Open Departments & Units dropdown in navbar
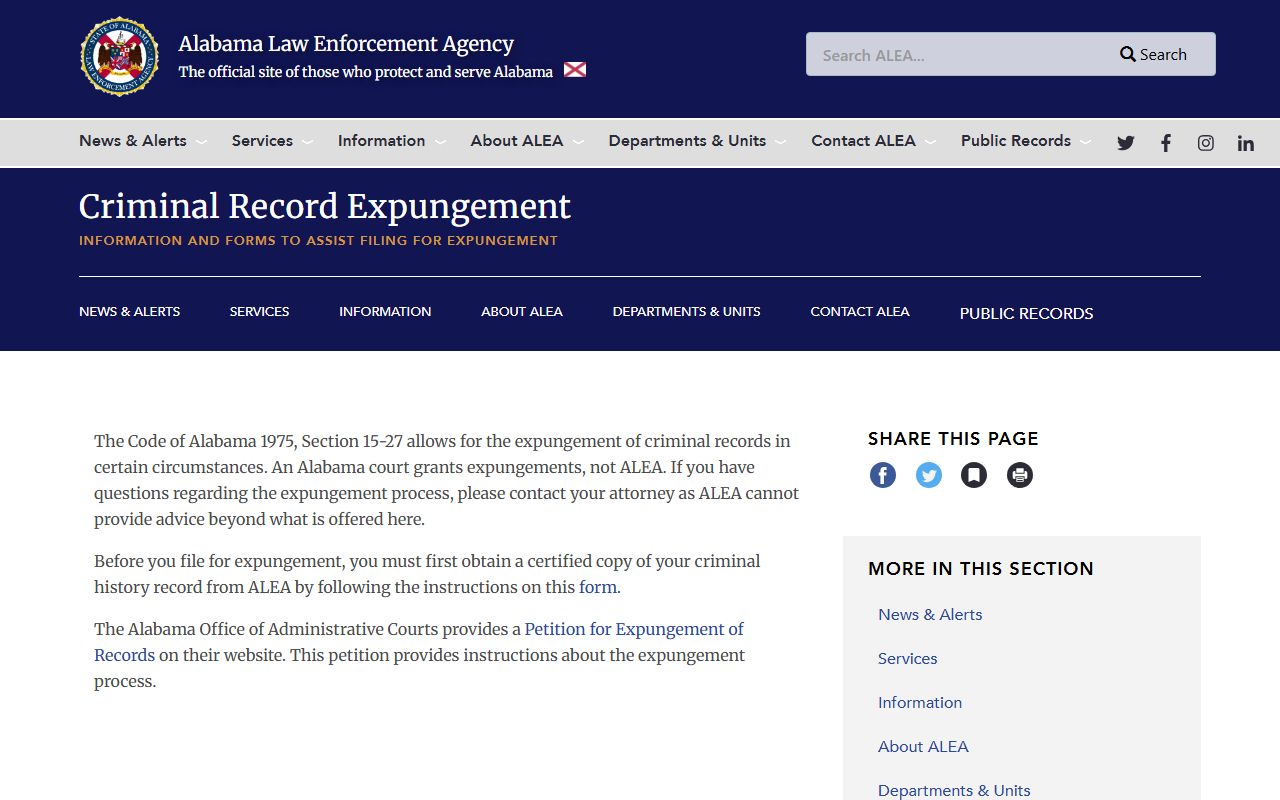The width and height of the screenshot is (1280, 800). (697, 141)
